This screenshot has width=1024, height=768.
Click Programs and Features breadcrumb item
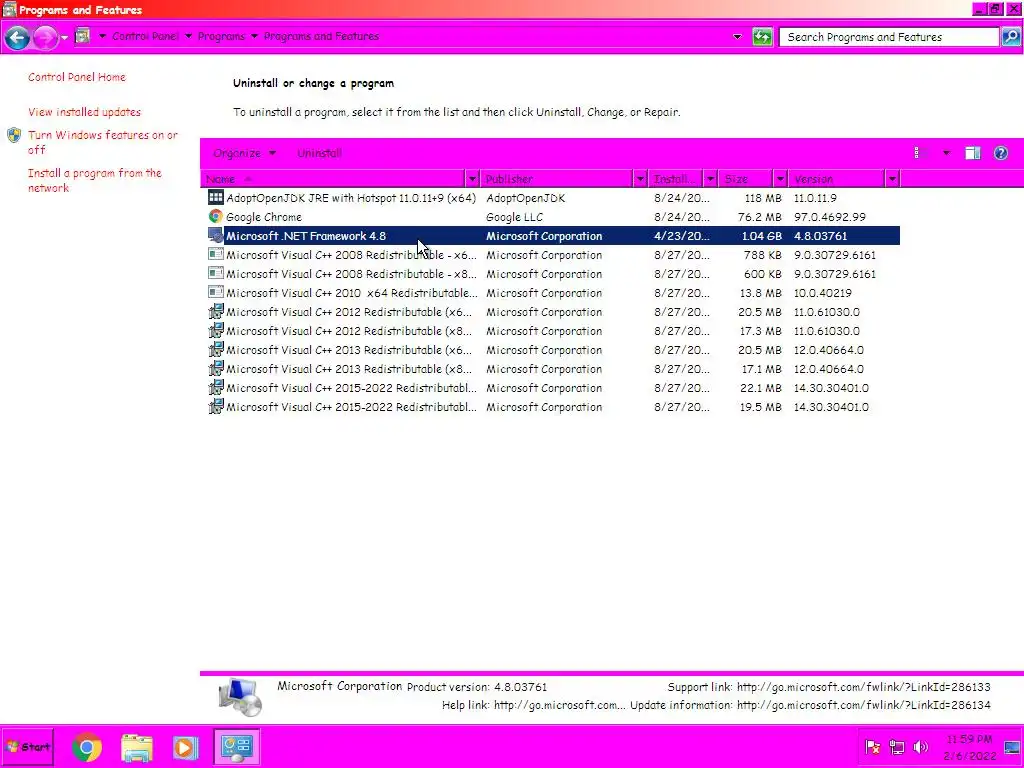click(321, 37)
